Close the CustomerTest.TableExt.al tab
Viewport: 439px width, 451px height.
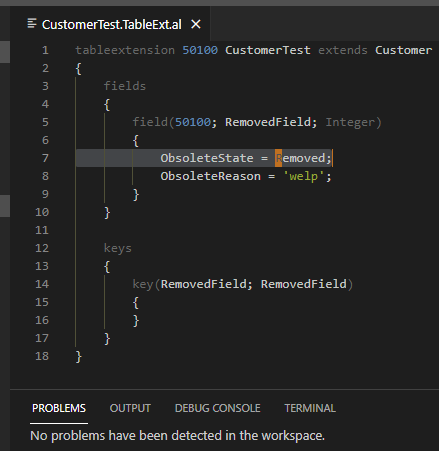pyautogui.click(x=196, y=24)
